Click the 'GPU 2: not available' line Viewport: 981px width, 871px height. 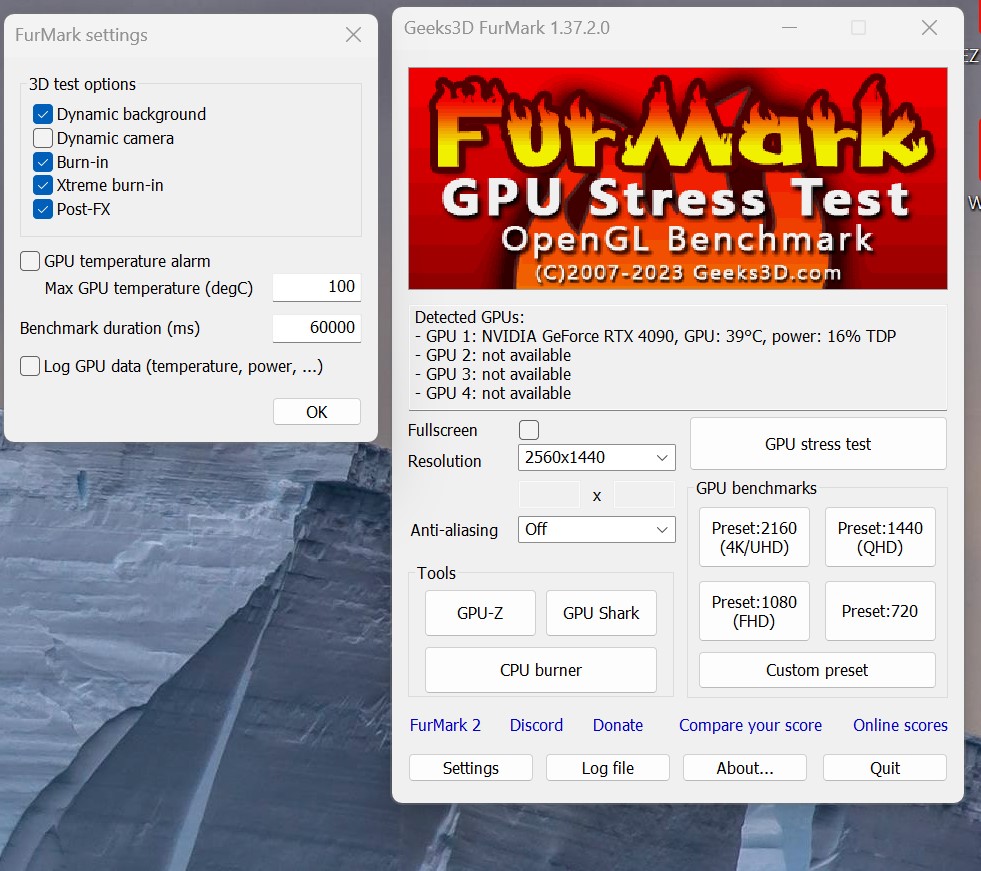pos(493,355)
